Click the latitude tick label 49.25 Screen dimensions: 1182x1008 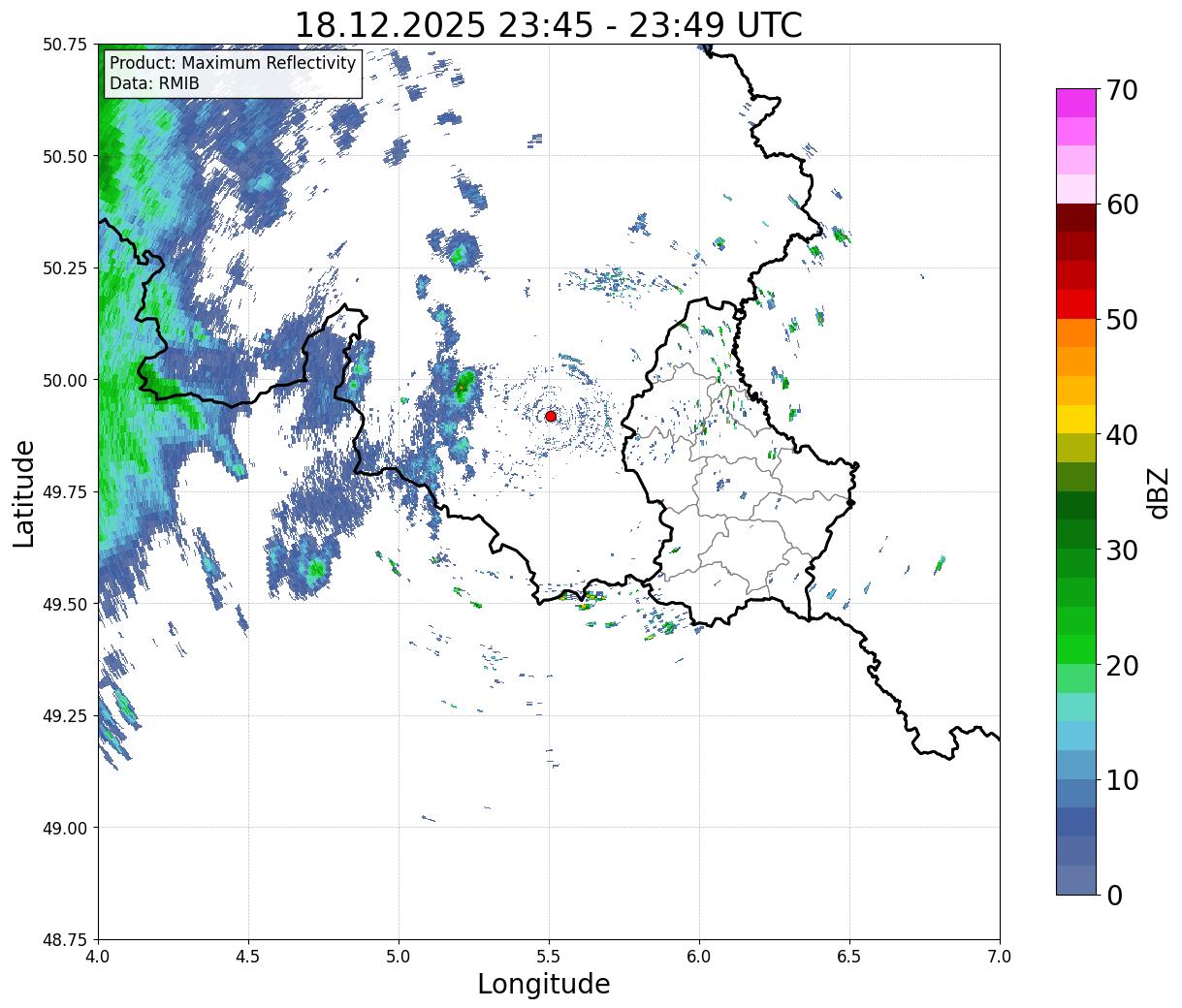coord(65,716)
